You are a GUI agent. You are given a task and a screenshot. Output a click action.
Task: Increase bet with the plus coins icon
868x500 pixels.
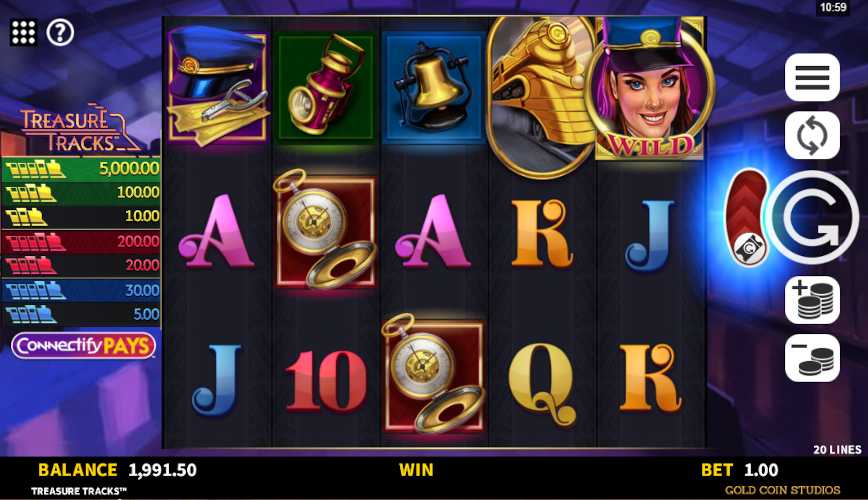pyautogui.click(x=812, y=300)
